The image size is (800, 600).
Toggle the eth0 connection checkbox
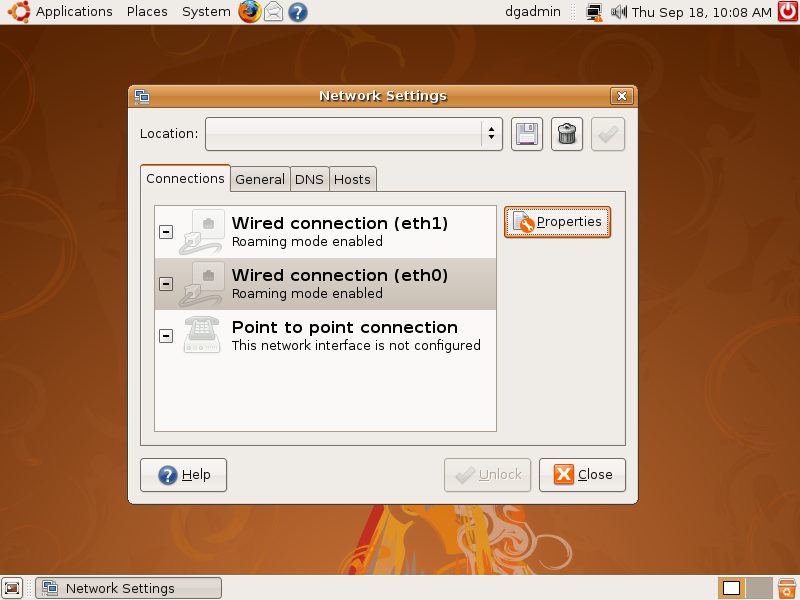point(166,284)
